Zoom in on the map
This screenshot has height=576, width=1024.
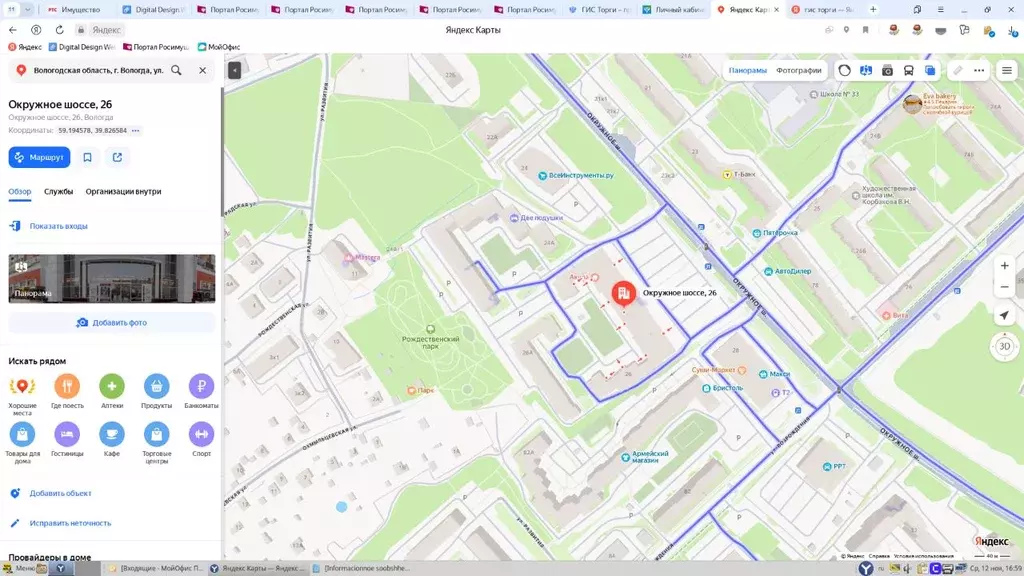tap(1004, 266)
